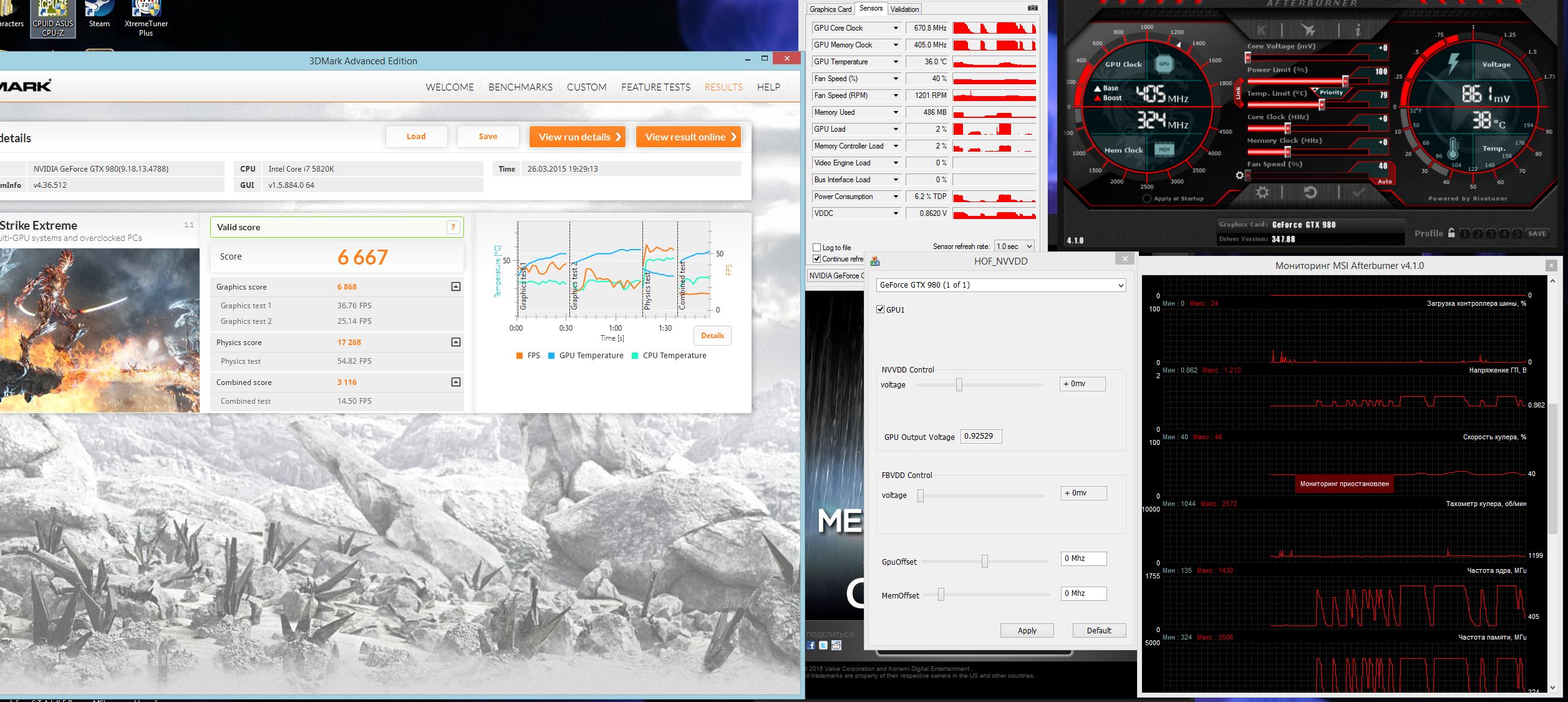Open the BENCHMARKS menu in 3DMark
The width and height of the screenshot is (1568, 702).
(x=520, y=87)
